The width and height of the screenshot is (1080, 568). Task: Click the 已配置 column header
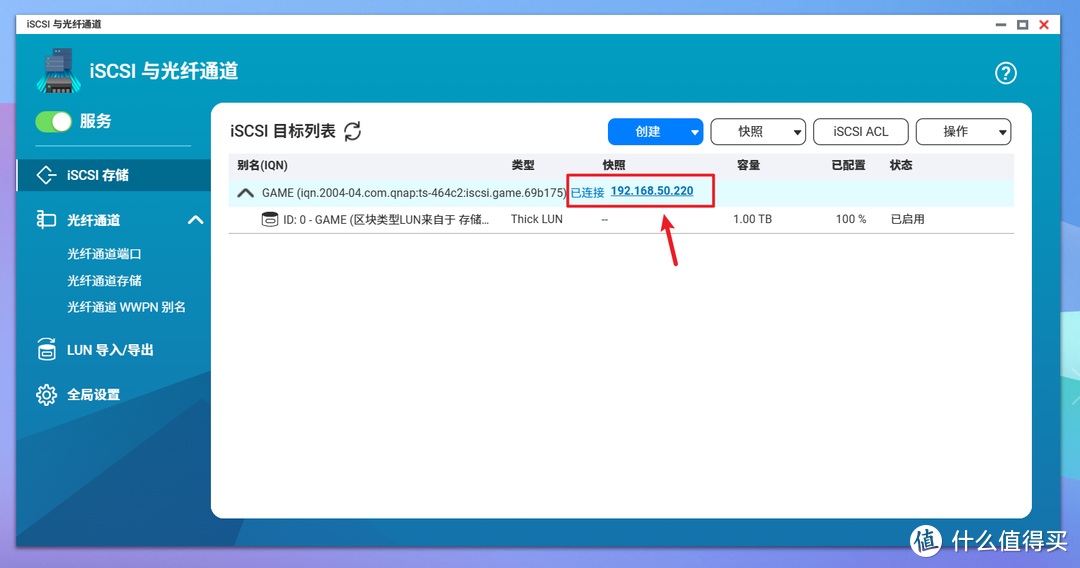[848, 165]
